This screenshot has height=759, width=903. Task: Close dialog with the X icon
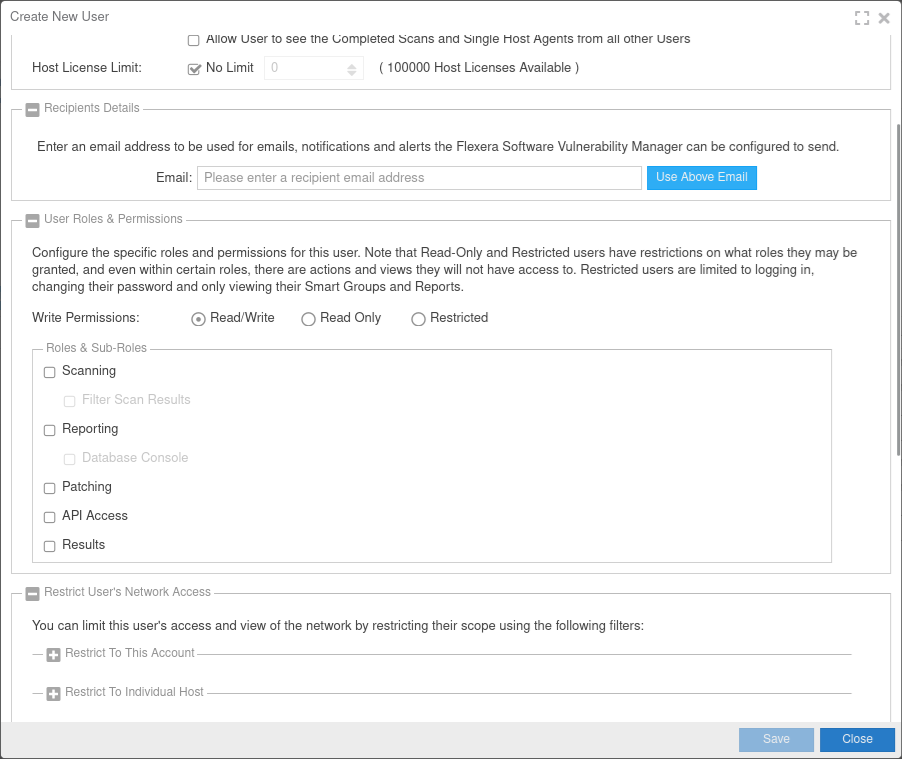[x=884, y=17]
